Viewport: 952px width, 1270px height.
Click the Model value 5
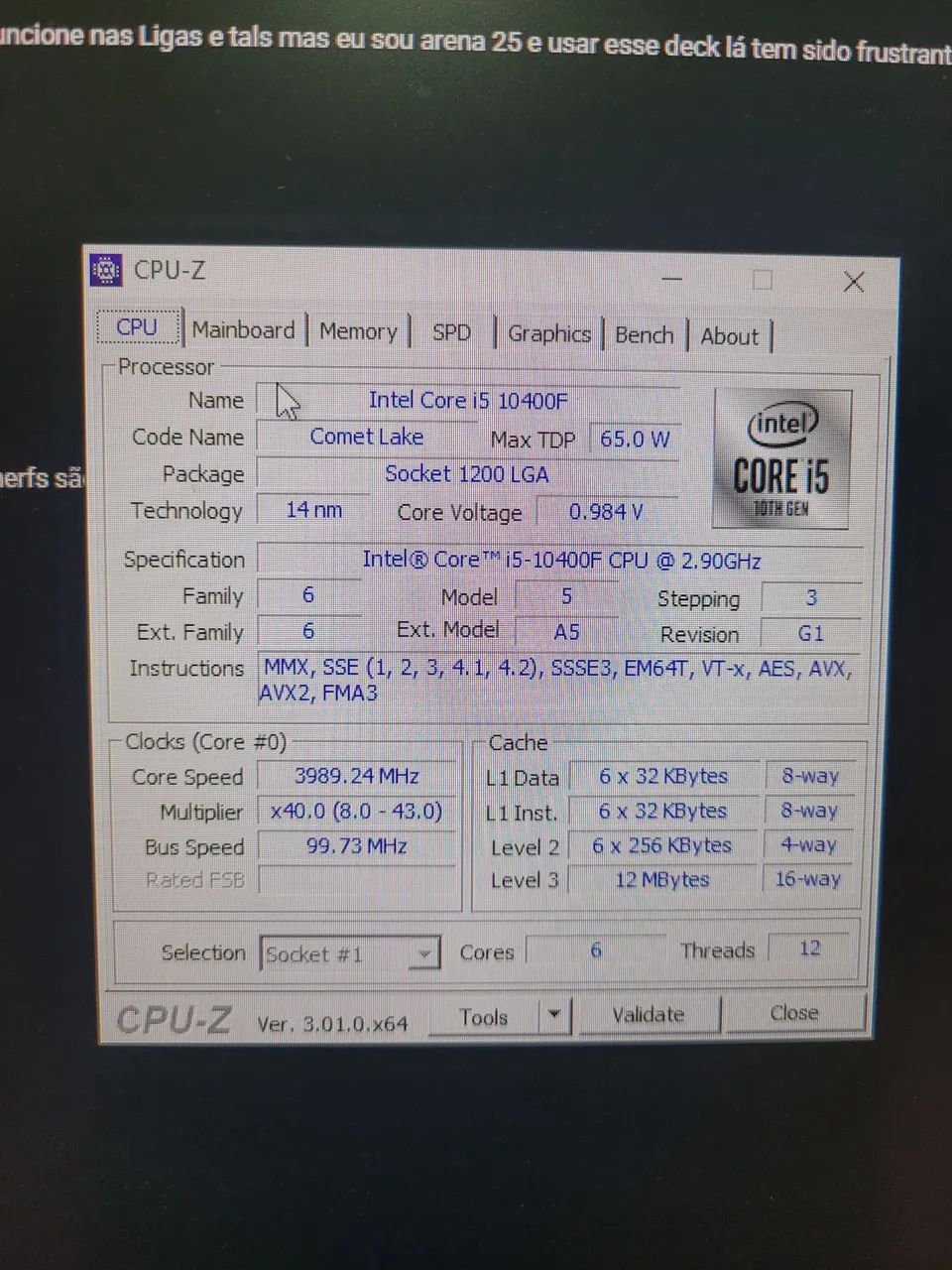pos(567,596)
